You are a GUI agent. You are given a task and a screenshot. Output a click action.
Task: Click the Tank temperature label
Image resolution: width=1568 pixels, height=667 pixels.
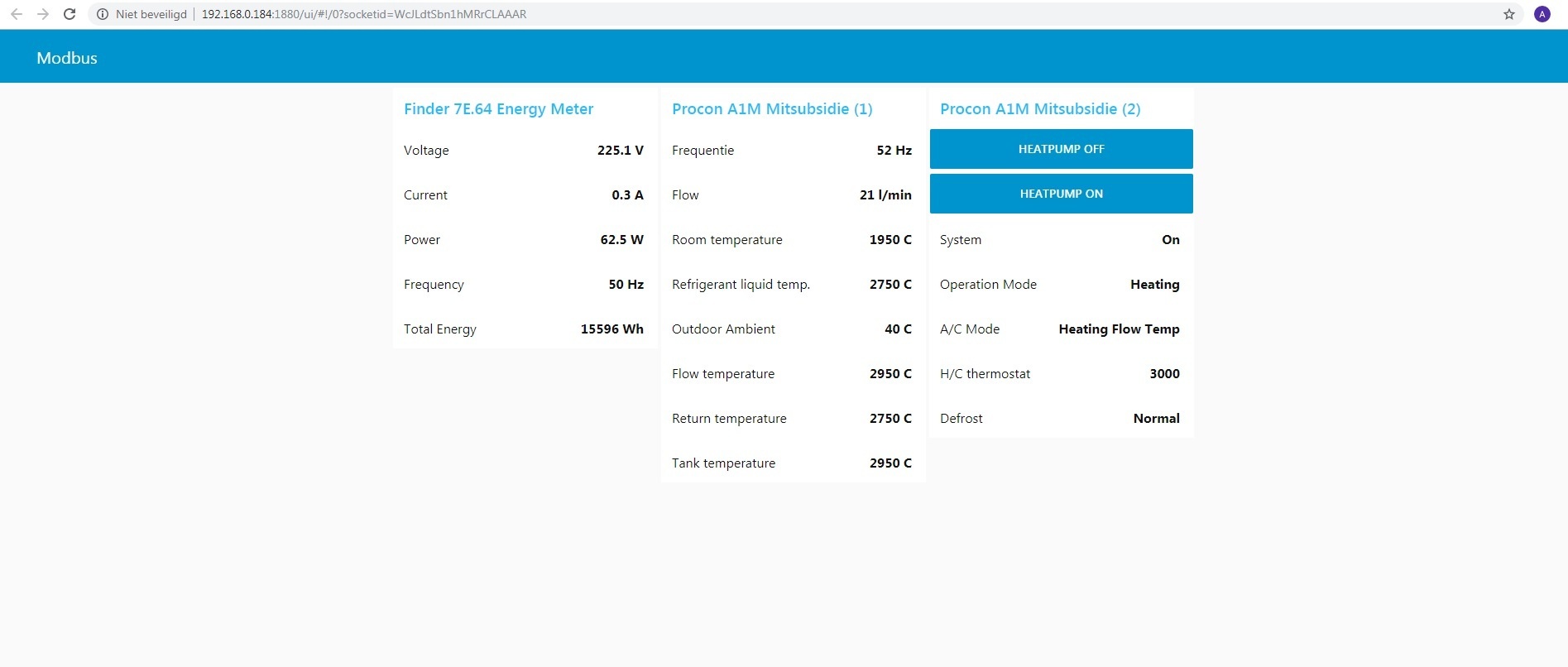(723, 463)
